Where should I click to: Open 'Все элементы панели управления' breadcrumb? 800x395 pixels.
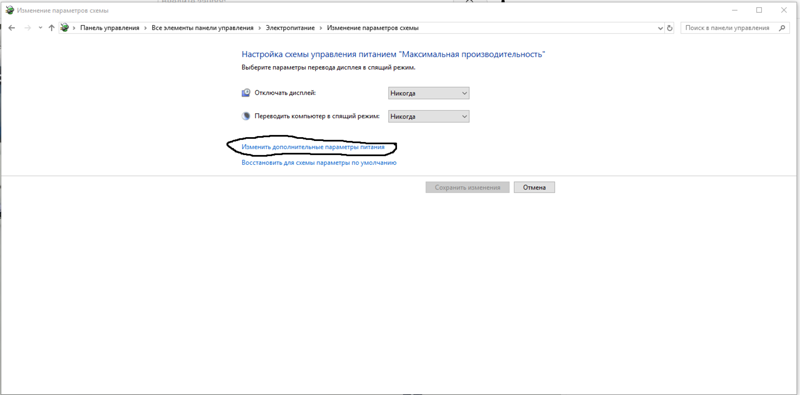203,28
